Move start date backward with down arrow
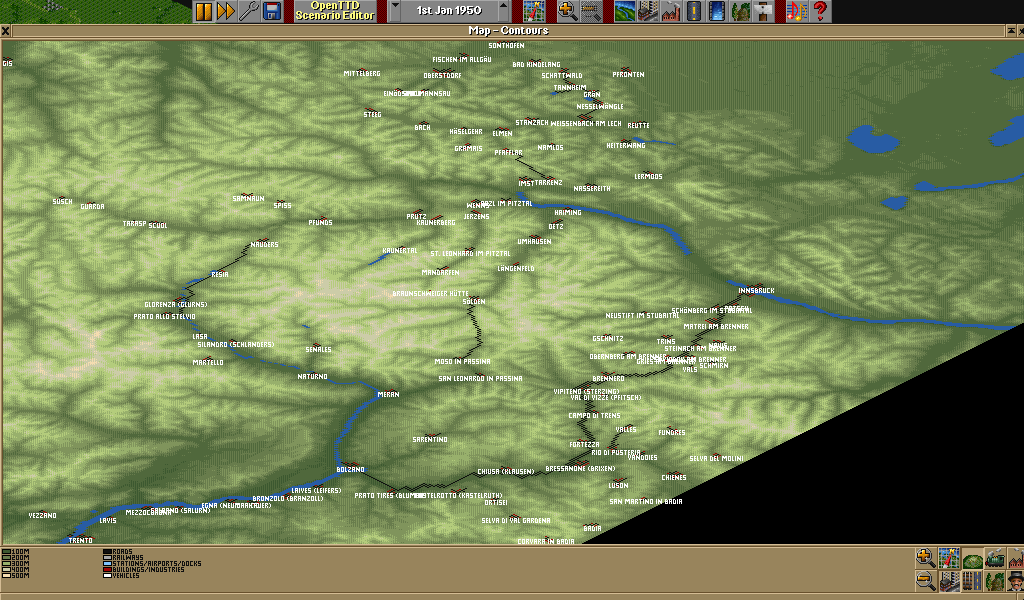The height and width of the screenshot is (600, 1024). click(394, 11)
